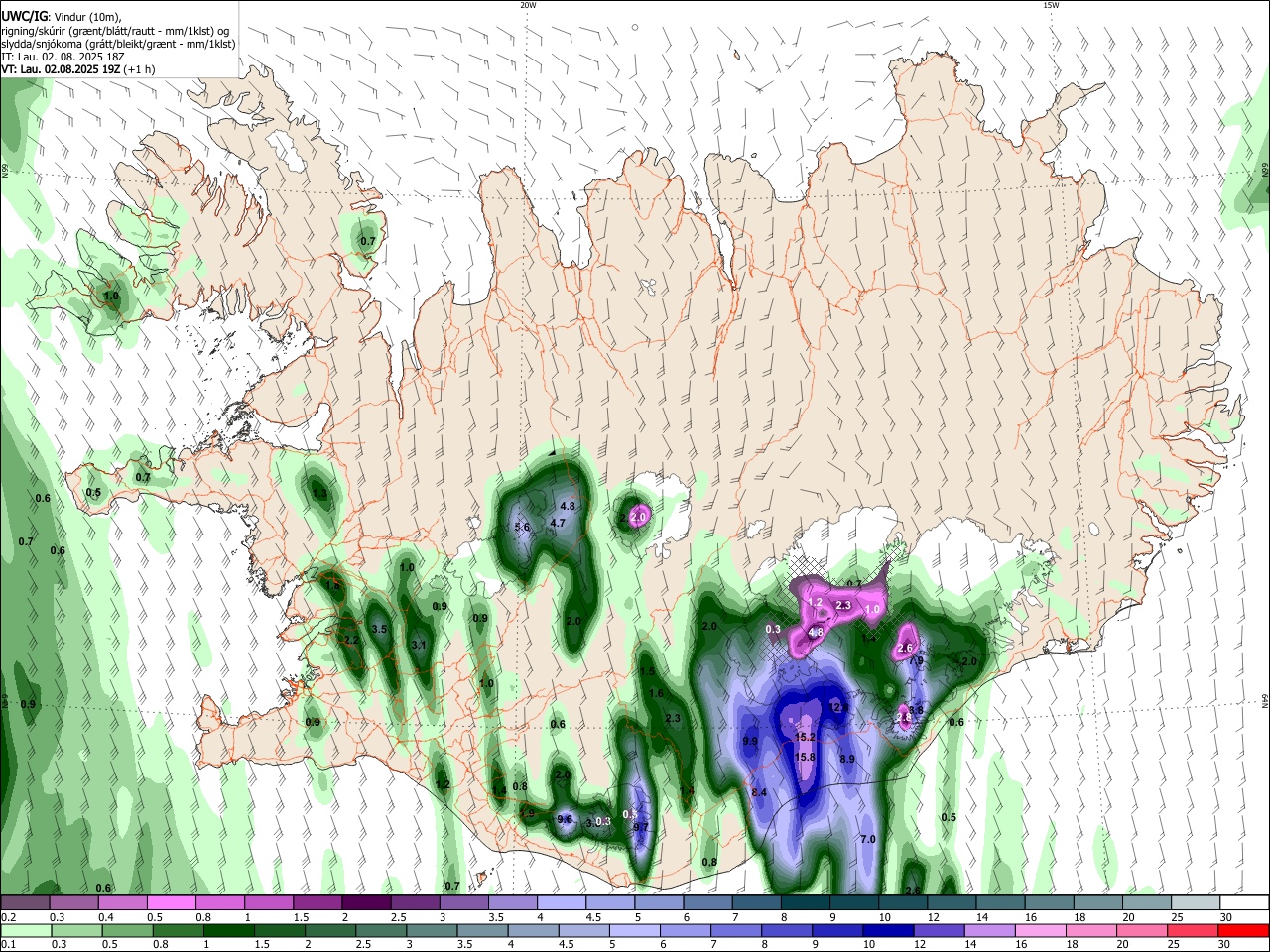Click the 0.7 value in the Westfjords

(368, 241)
